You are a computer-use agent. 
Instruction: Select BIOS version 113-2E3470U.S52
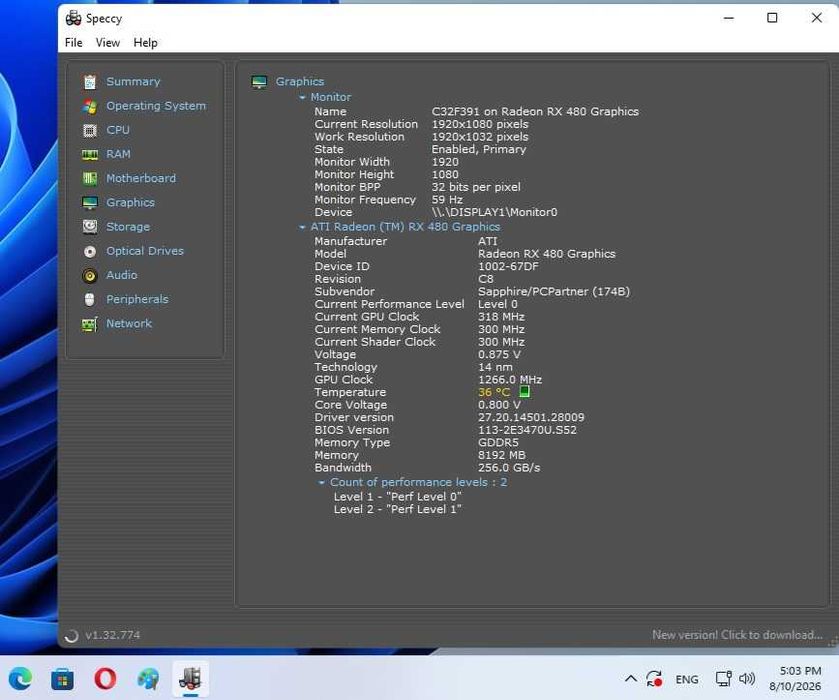527,430
